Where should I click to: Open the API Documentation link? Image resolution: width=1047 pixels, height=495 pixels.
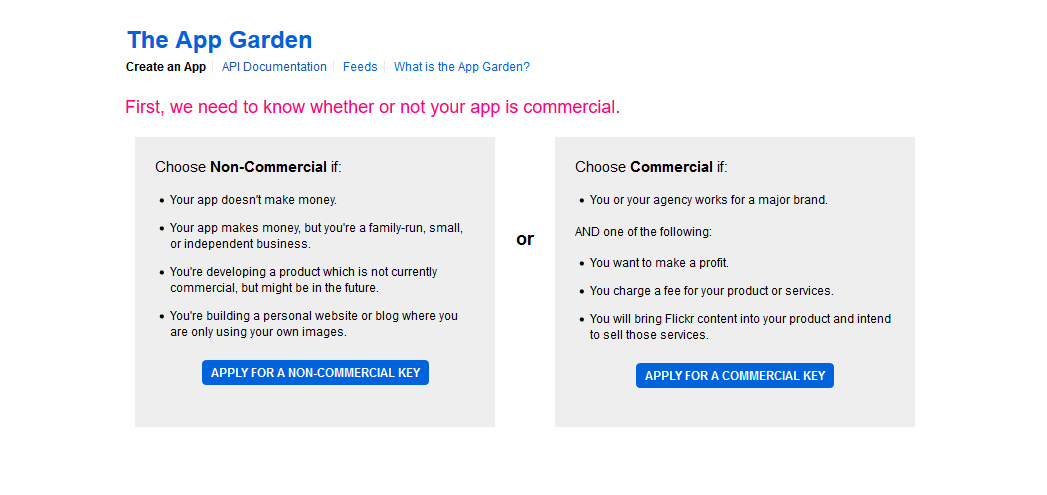tap(274, 67)
